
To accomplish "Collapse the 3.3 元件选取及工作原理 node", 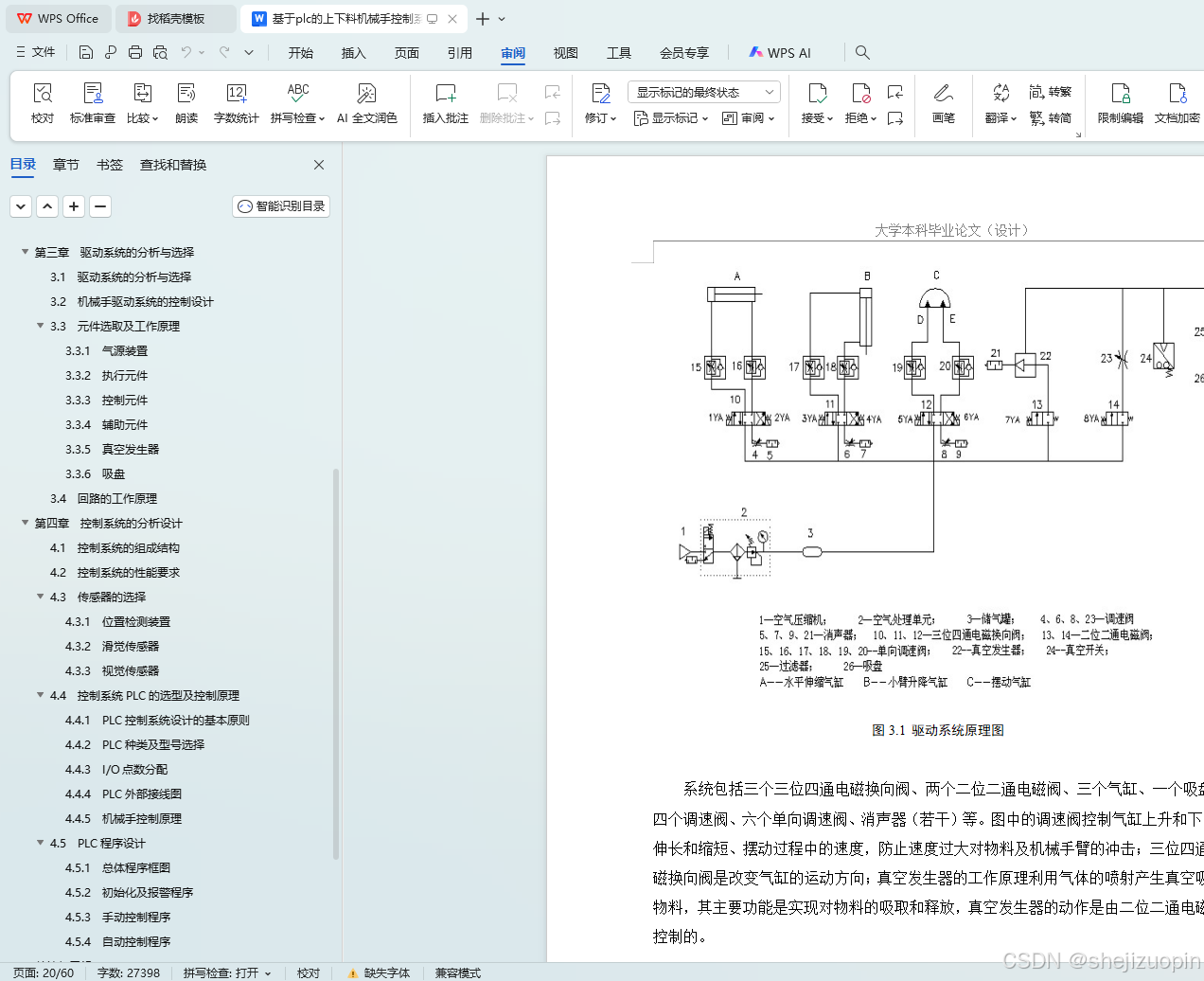I will [40, 326].
